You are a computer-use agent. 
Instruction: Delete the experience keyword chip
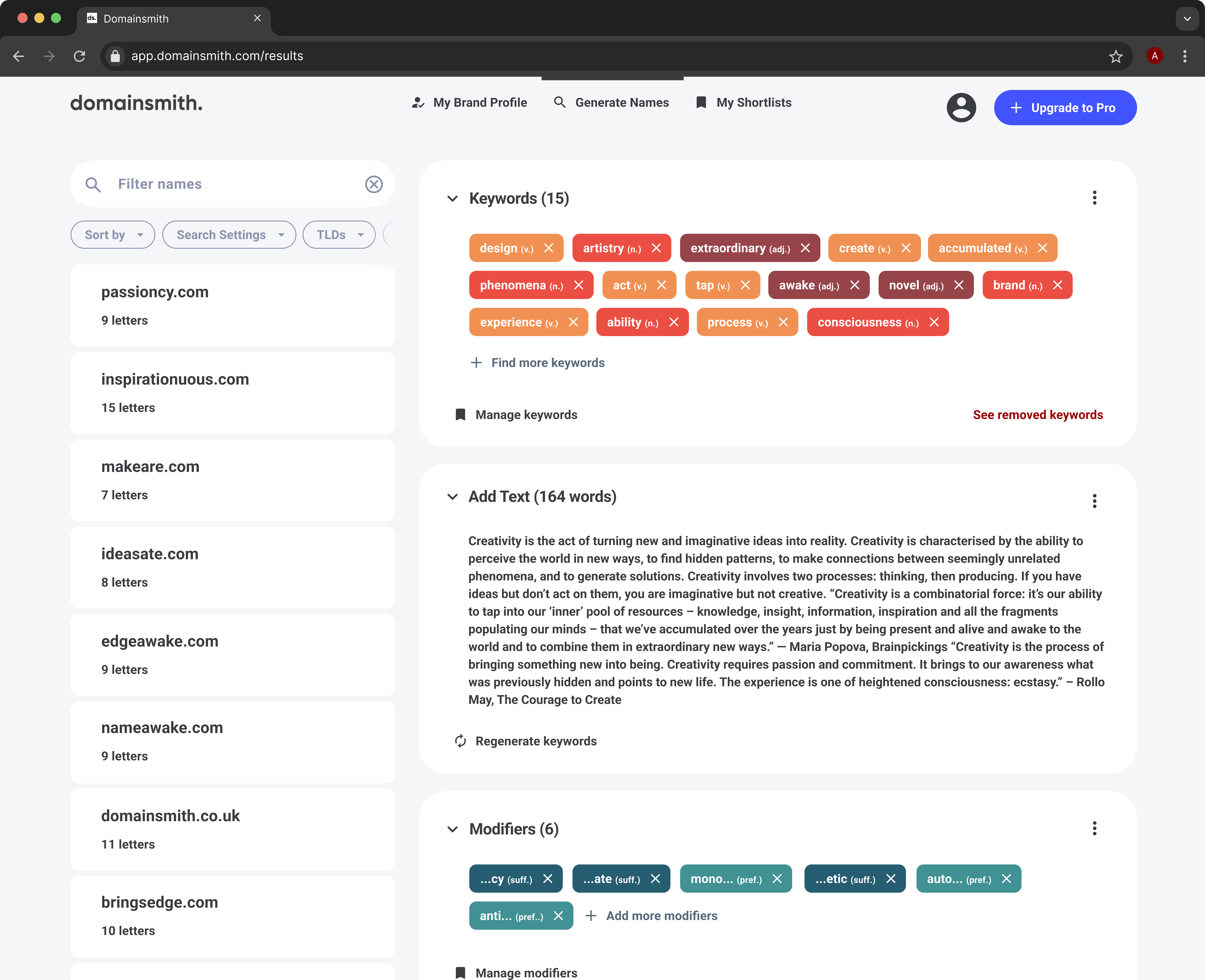coord(573,322)
